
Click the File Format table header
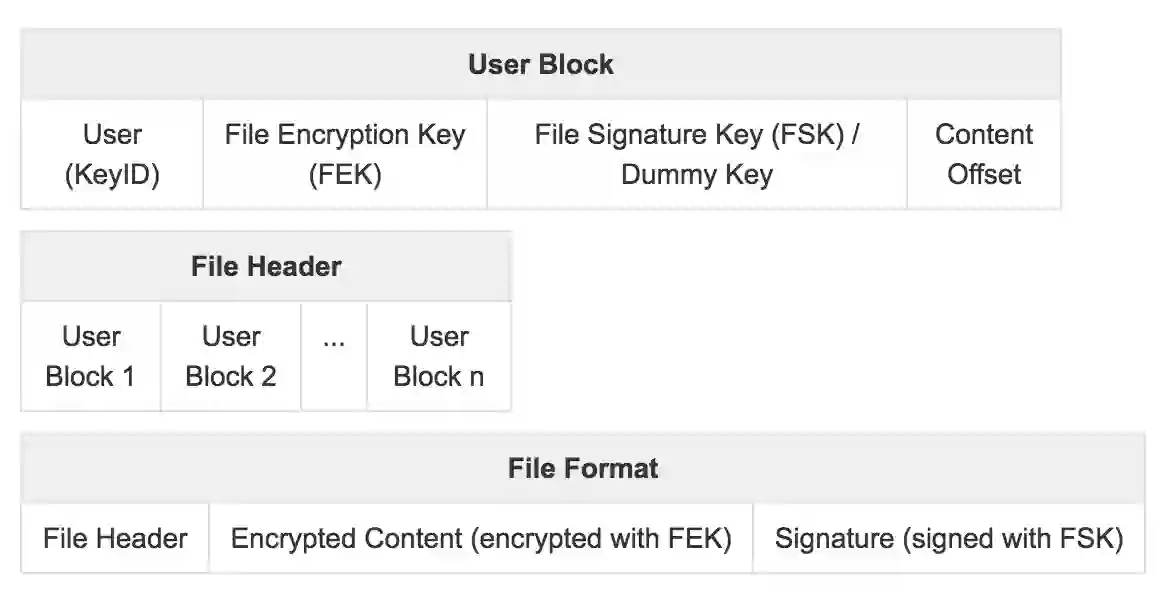point(583,468)
